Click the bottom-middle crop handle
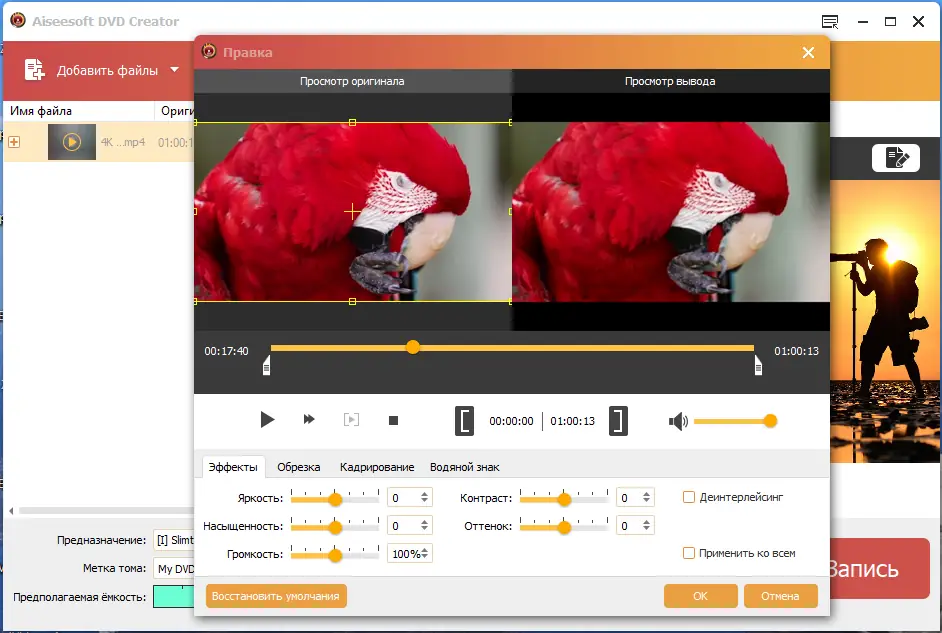The image size is (942, 633). [353, 301]
